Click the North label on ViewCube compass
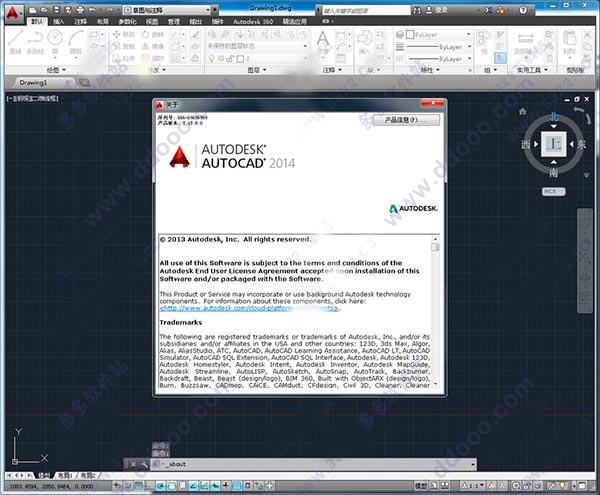 [x=554, y=117]
